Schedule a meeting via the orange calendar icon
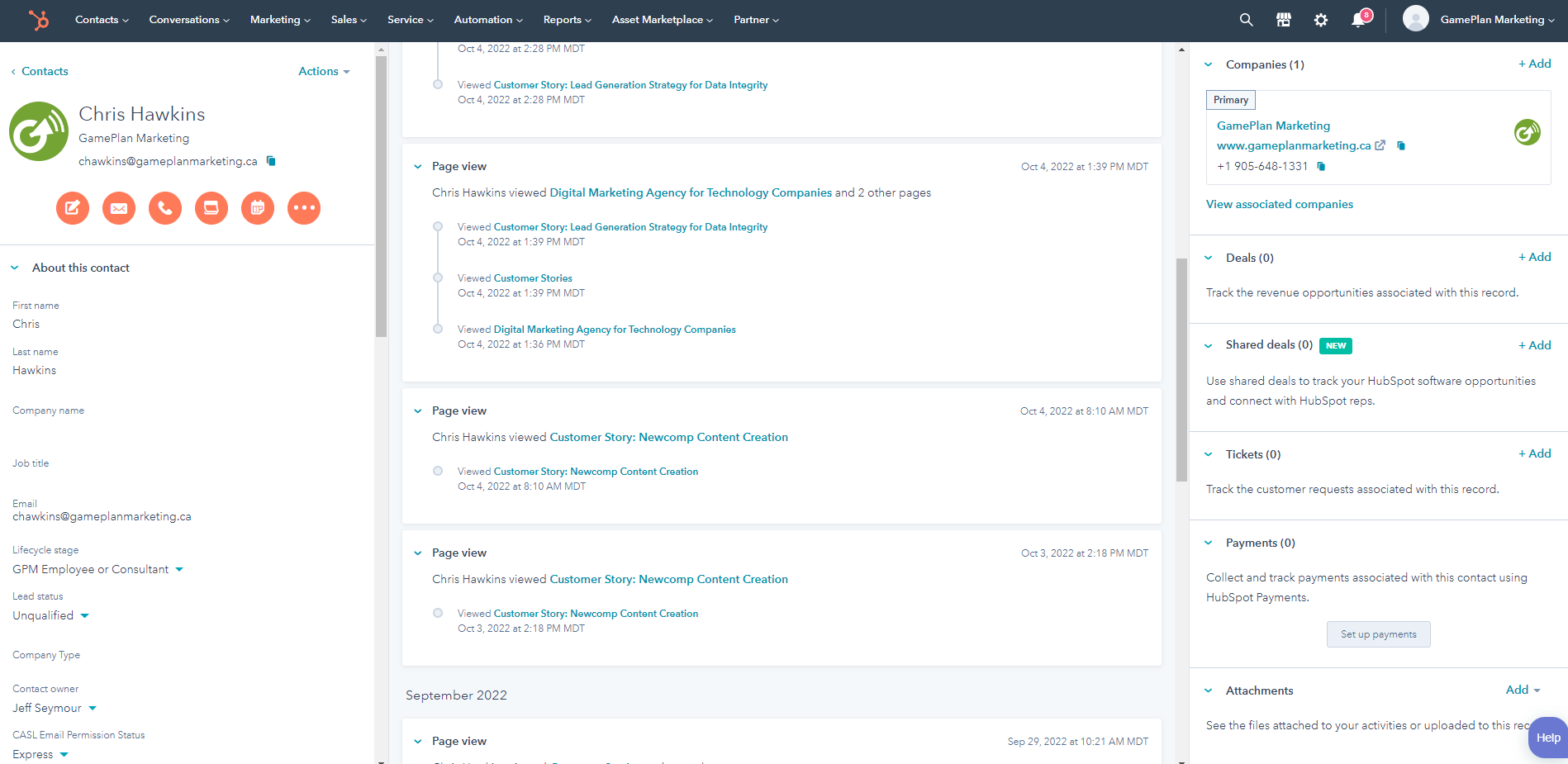 click(258, 207)
